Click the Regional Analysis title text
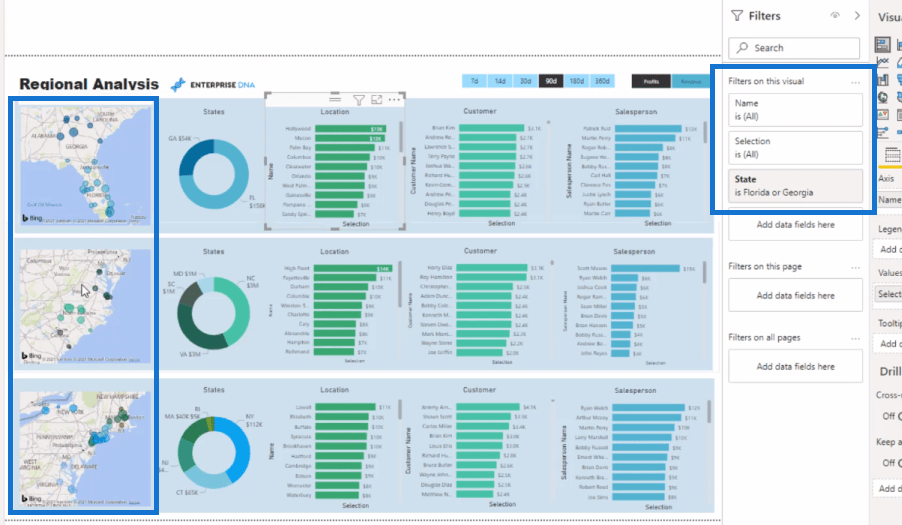 89,84
